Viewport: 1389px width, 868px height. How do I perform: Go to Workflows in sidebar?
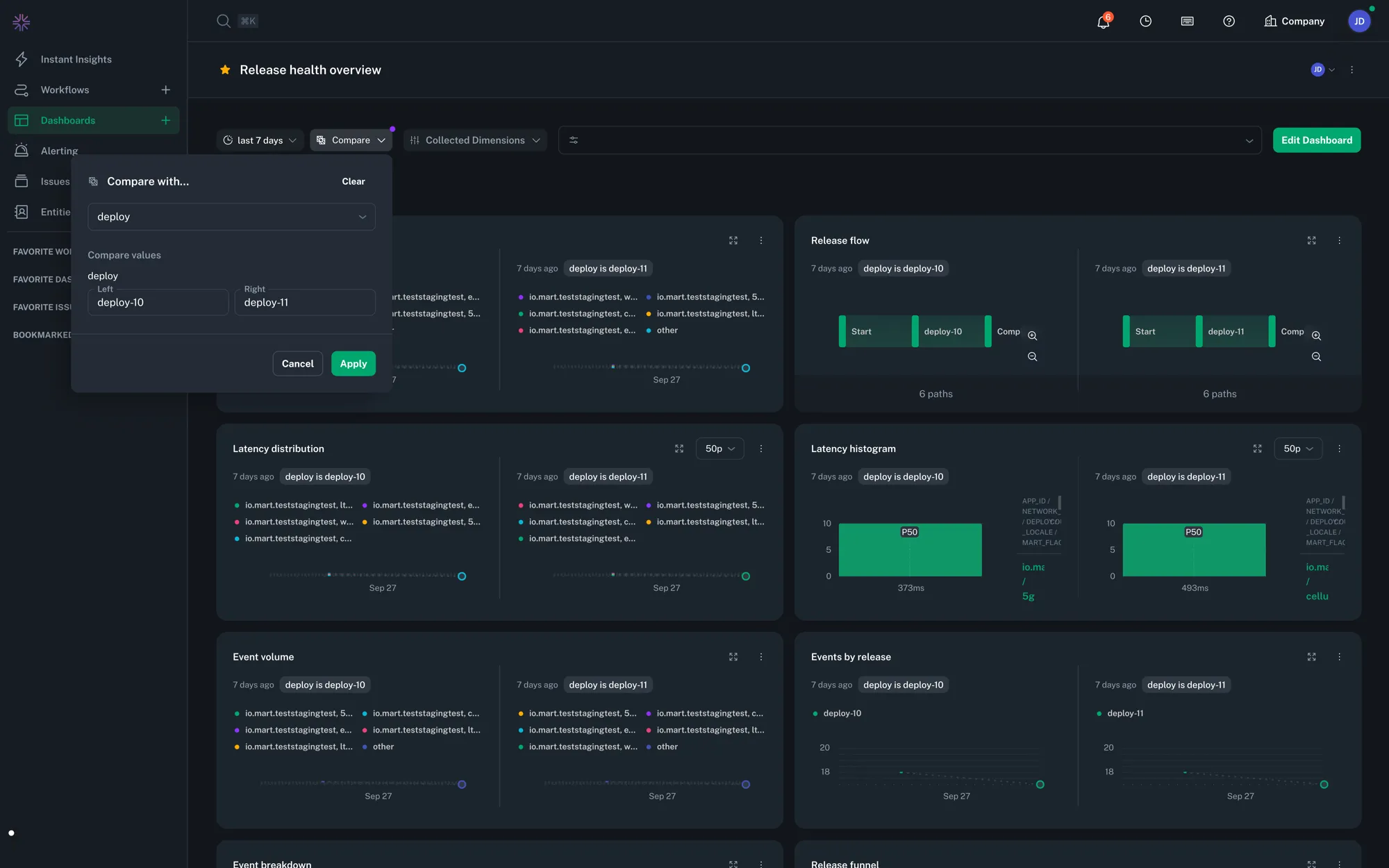coord(65,90)
